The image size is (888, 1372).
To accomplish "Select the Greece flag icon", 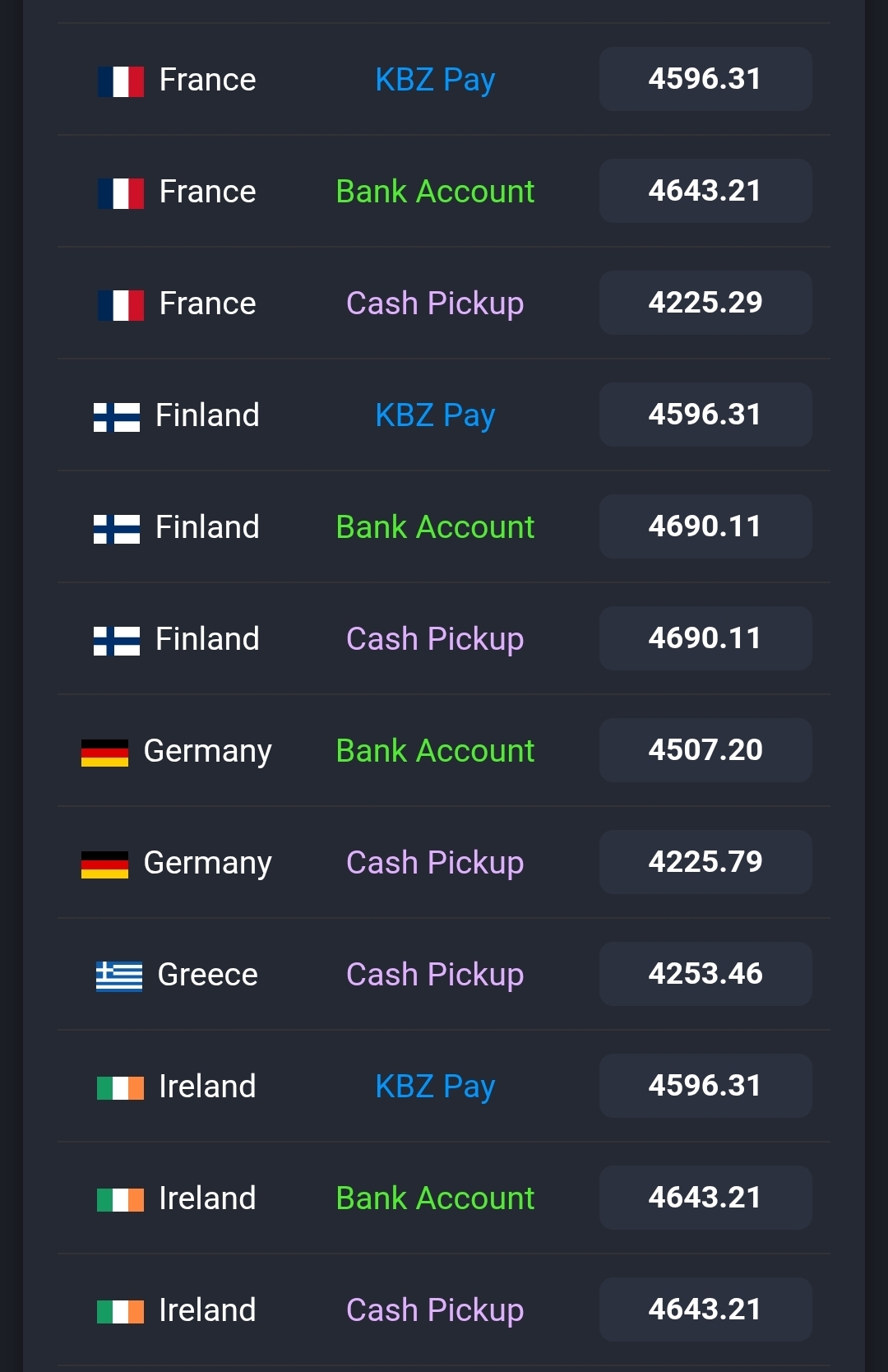I will (119, 976).
